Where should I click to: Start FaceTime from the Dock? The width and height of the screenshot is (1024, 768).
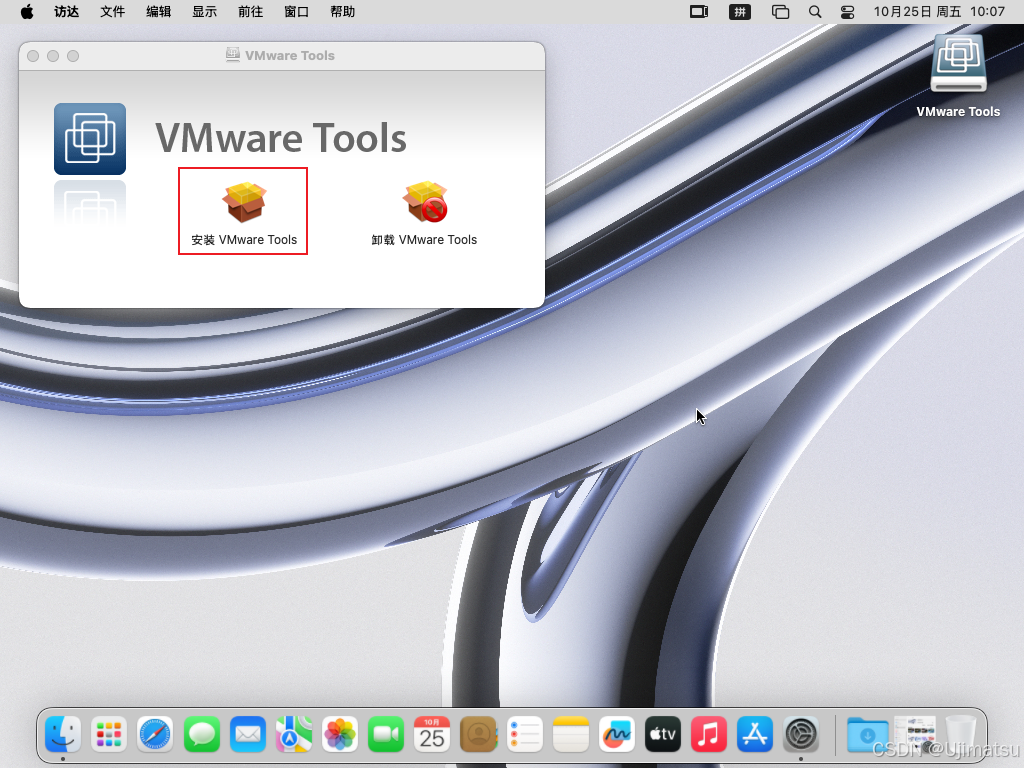386,734
